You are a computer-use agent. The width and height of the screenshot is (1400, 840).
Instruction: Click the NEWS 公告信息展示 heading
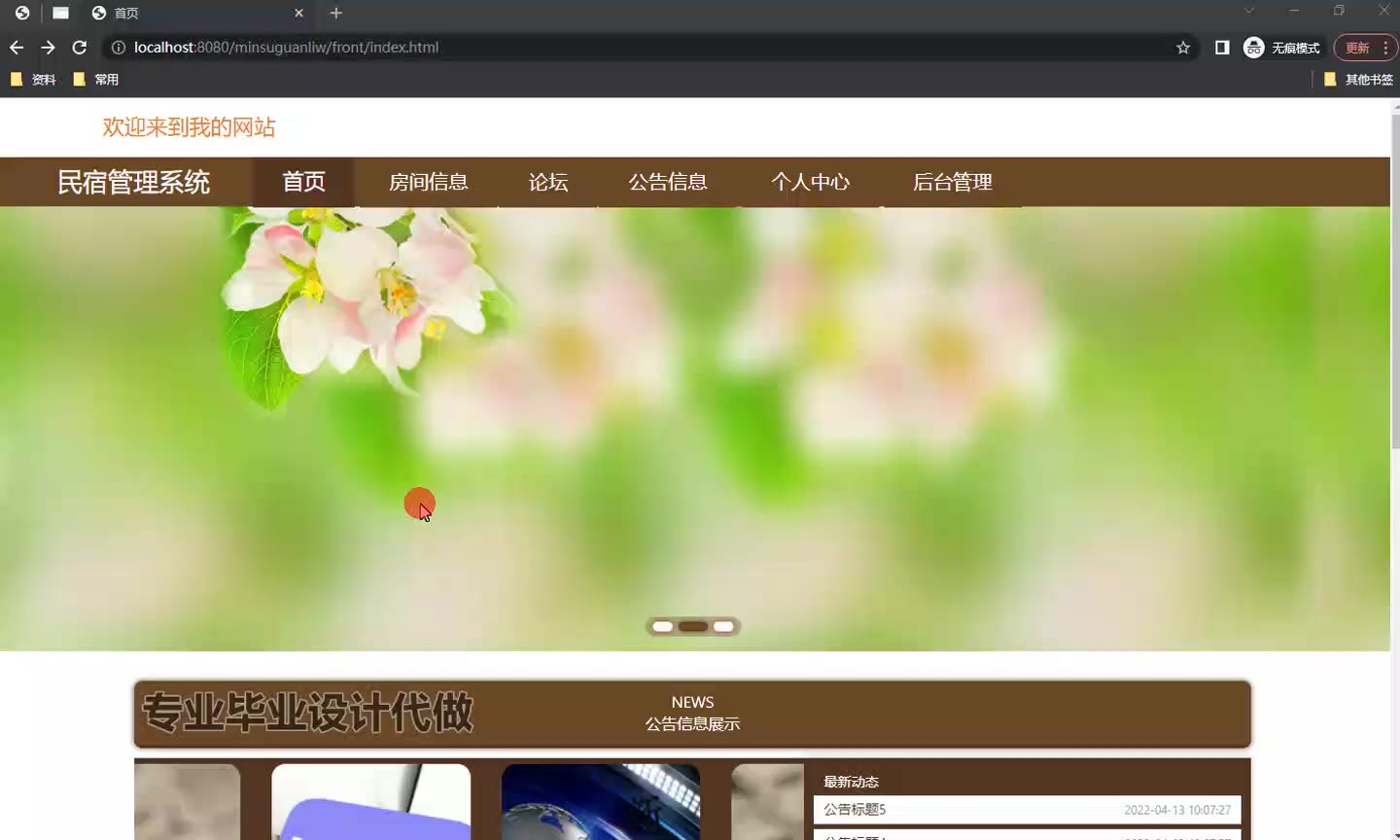[x=692, y=713]
